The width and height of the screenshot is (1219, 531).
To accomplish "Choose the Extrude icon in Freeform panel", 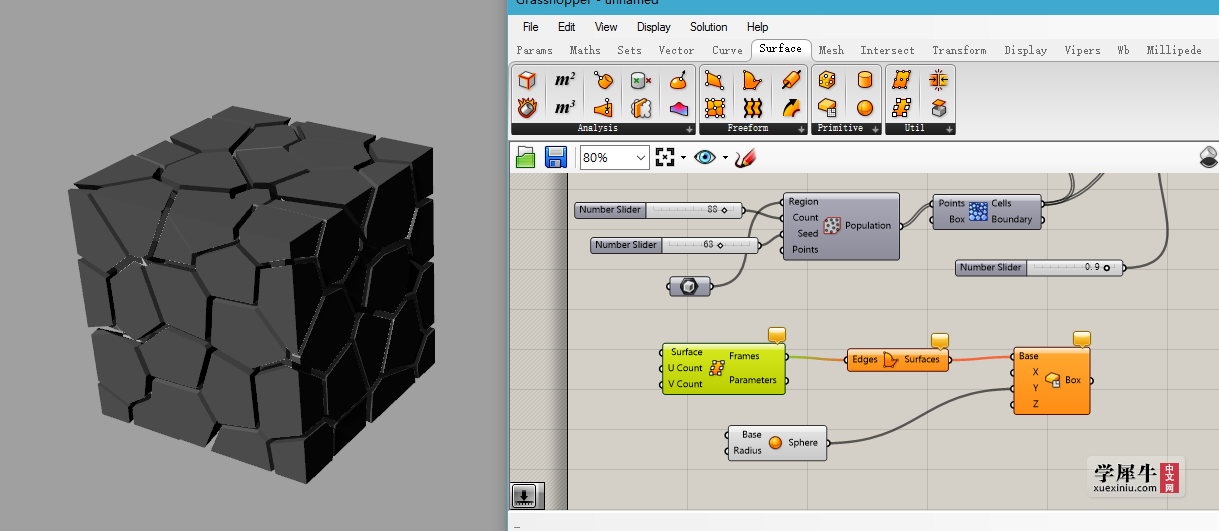I will point(791,80).
